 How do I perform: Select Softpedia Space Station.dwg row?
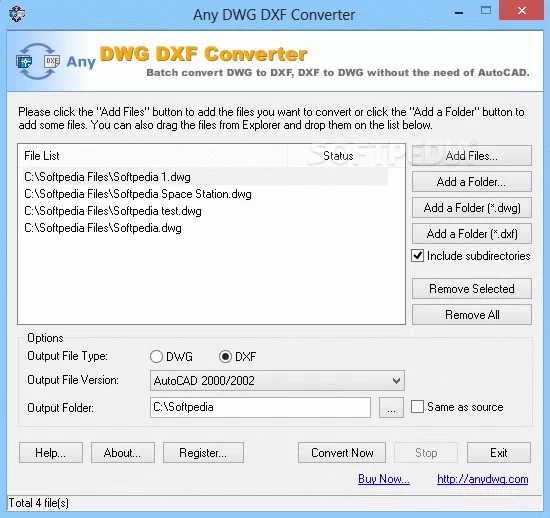pyautogui.click(x=205, y=194)
